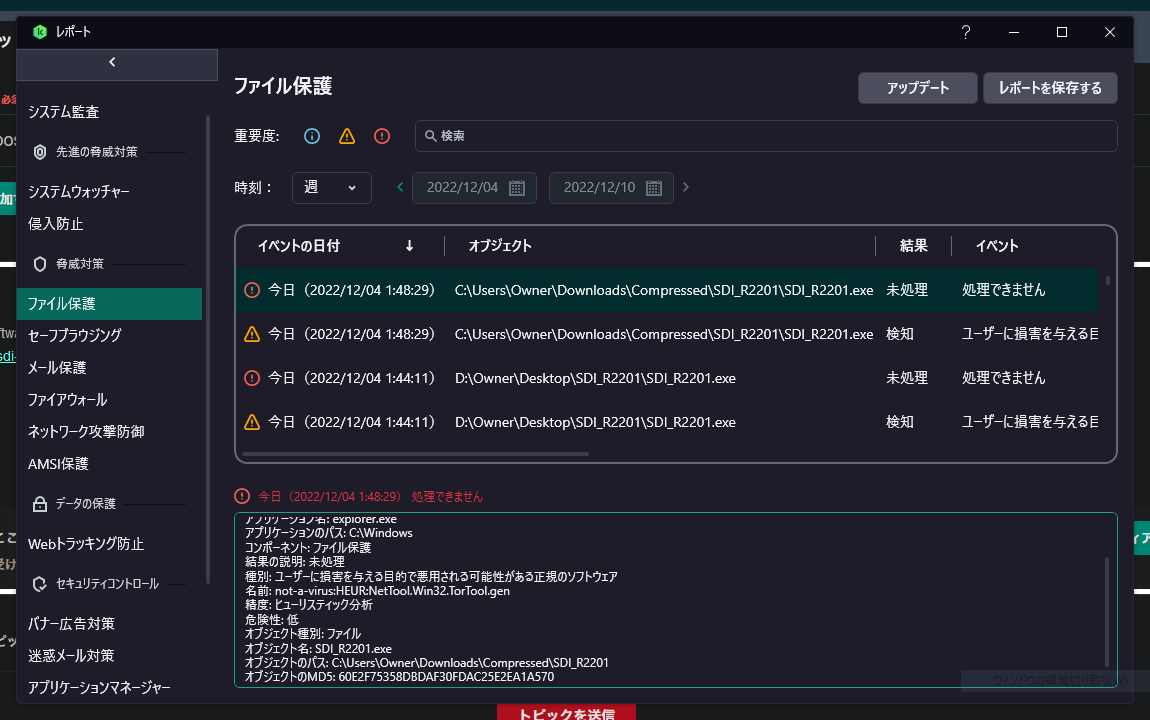Go to next week with right arrow

coord(686,187)
